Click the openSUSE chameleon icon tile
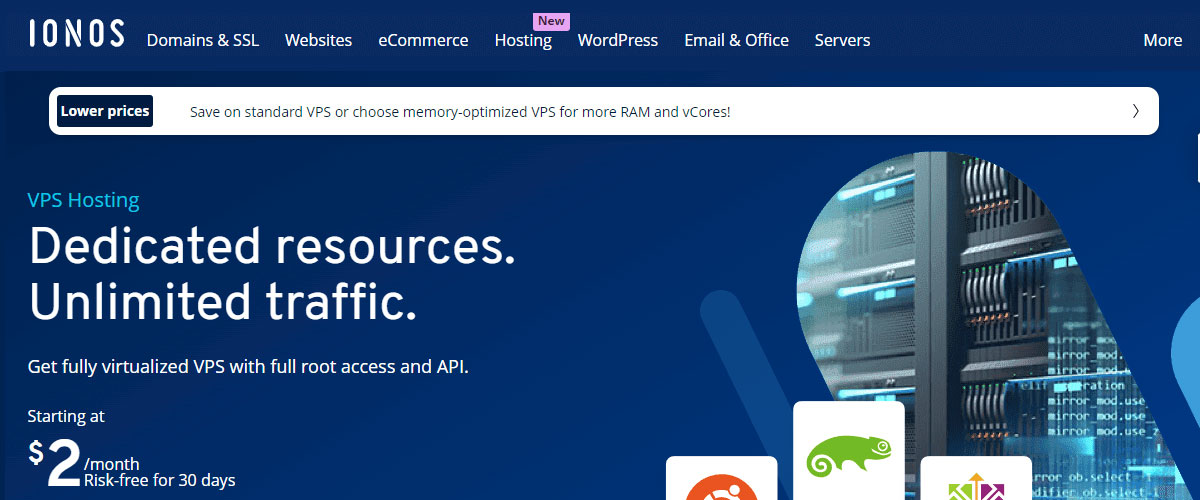 849,450
